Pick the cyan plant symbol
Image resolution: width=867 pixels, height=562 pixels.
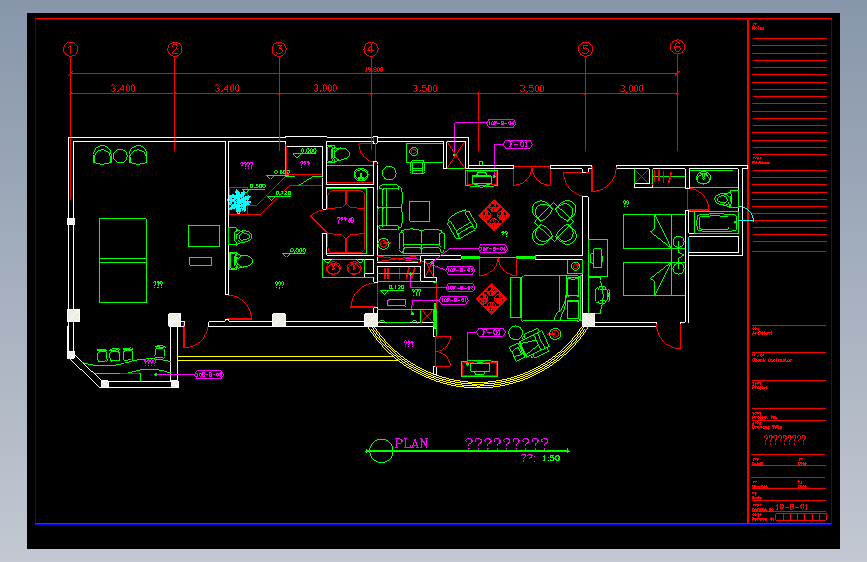pyautogui.click(x=239, y=201)
